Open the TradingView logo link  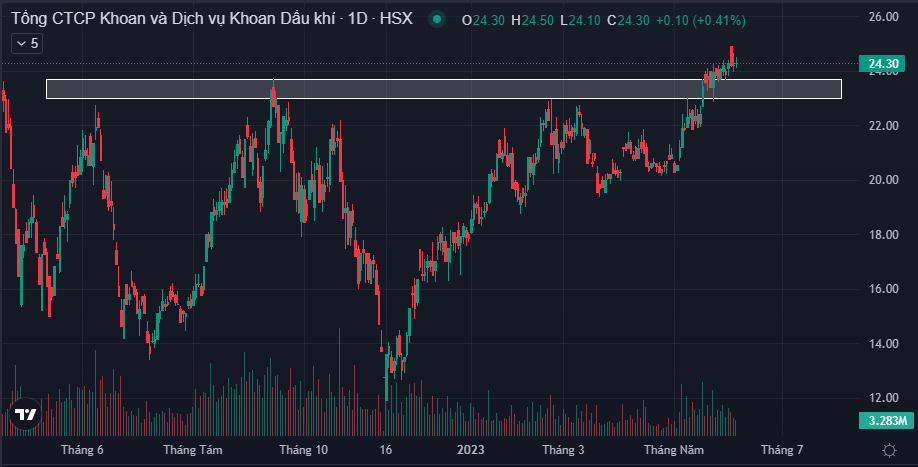click(25, 415)
